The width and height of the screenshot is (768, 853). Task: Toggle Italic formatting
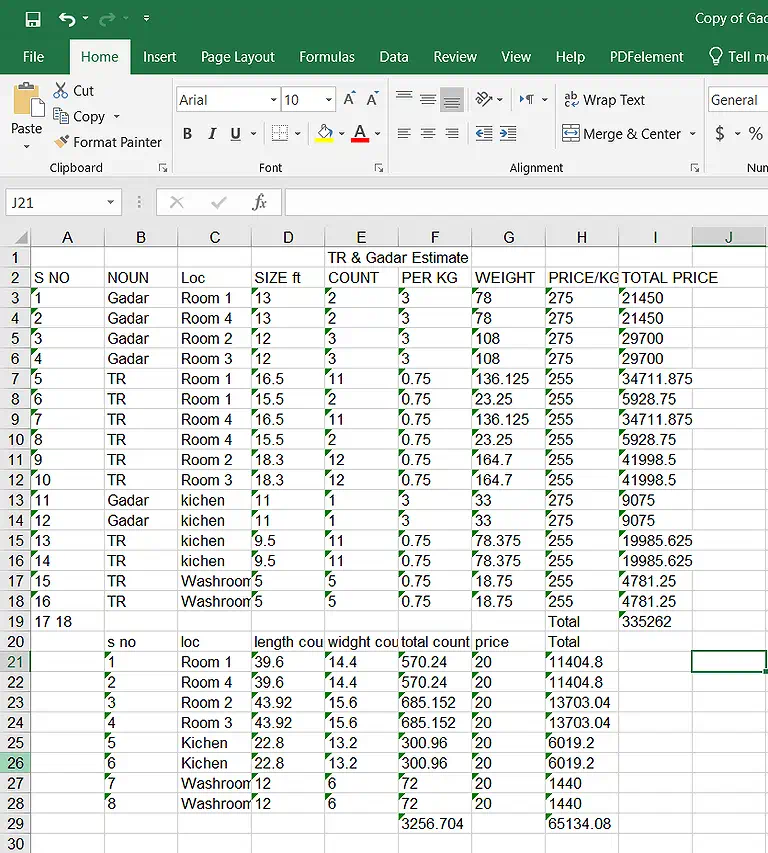click(212, 133)
